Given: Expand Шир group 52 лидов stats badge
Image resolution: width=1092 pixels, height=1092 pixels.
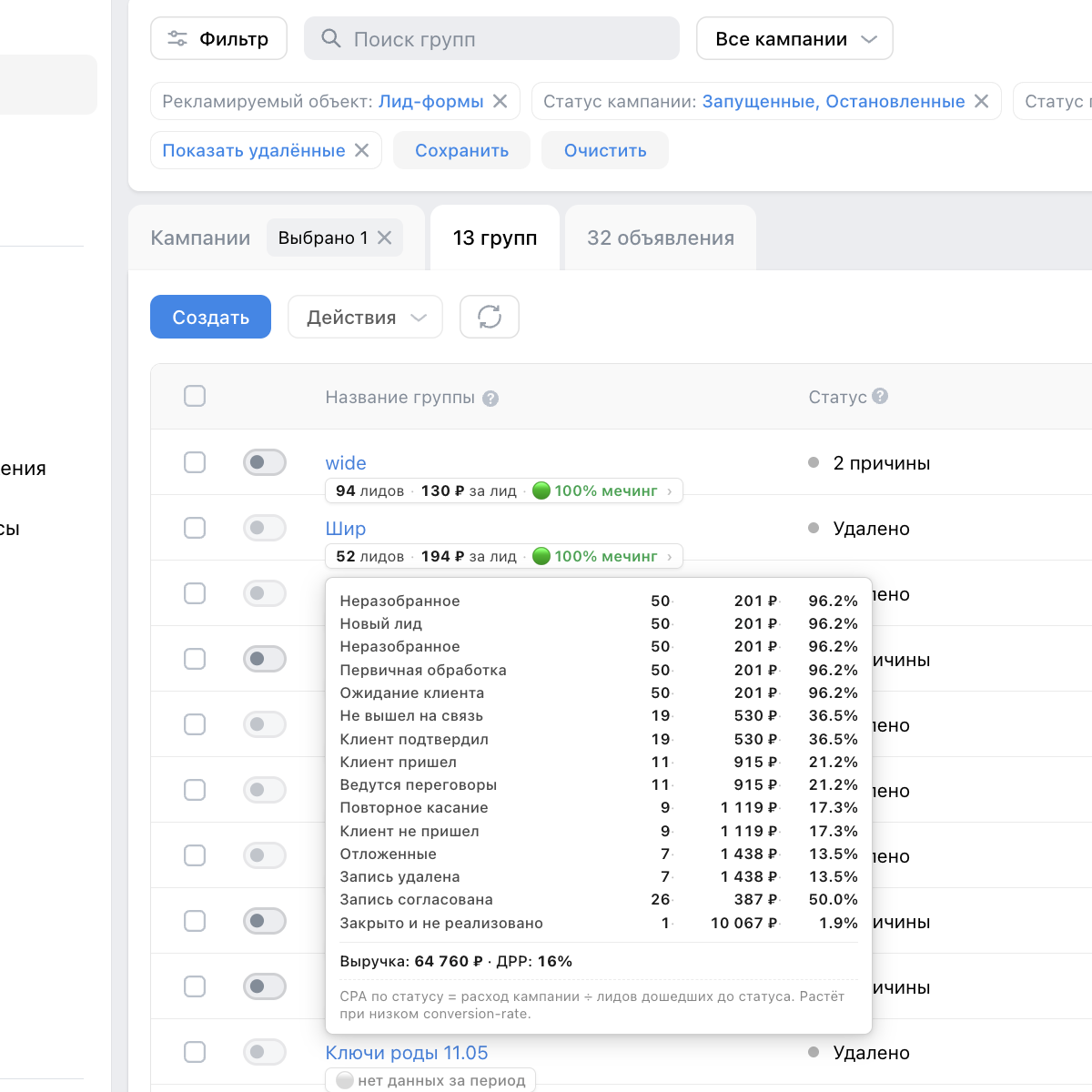Looking at the screenshot, I should pos(503,556).
